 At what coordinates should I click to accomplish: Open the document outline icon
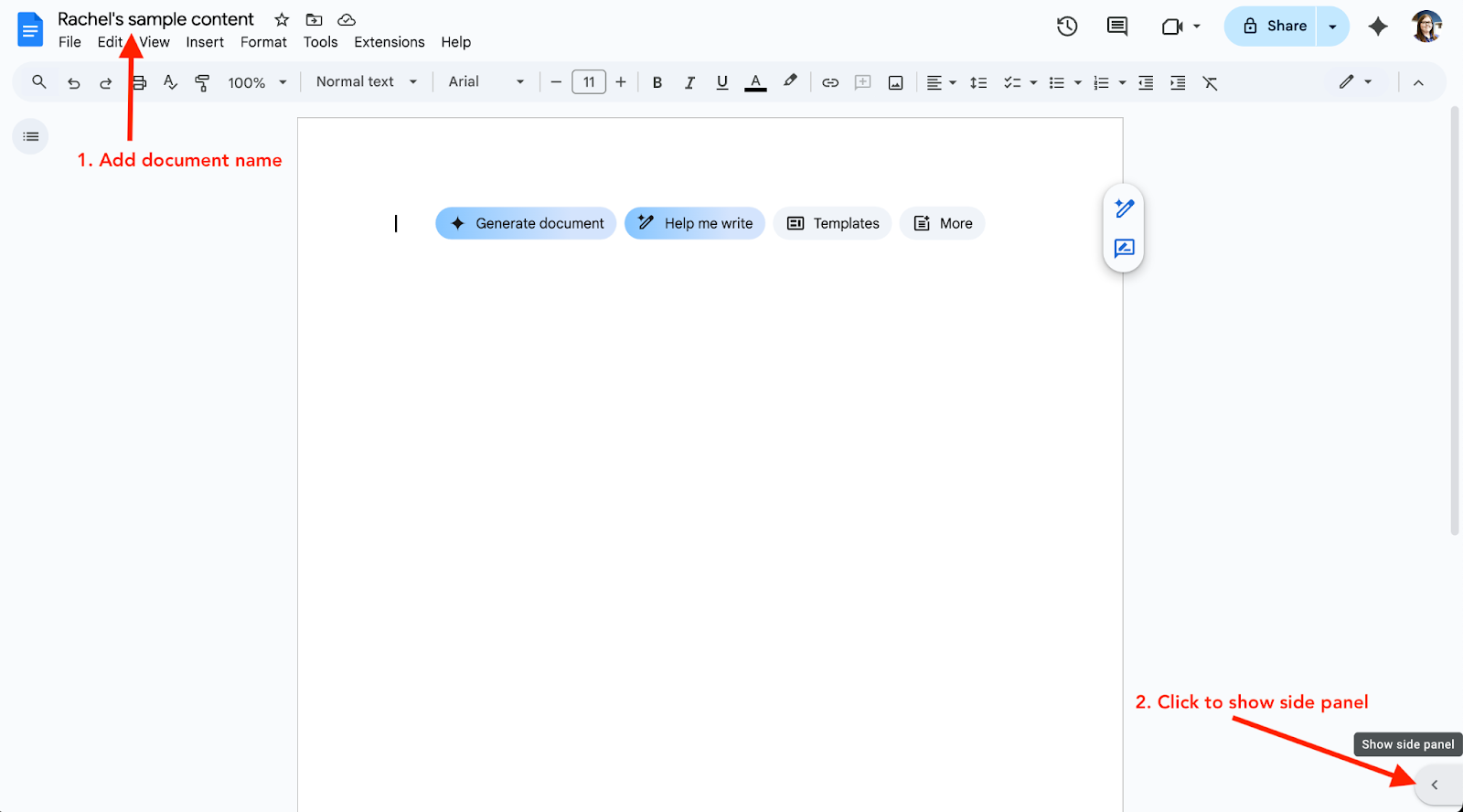coord(31,137)
